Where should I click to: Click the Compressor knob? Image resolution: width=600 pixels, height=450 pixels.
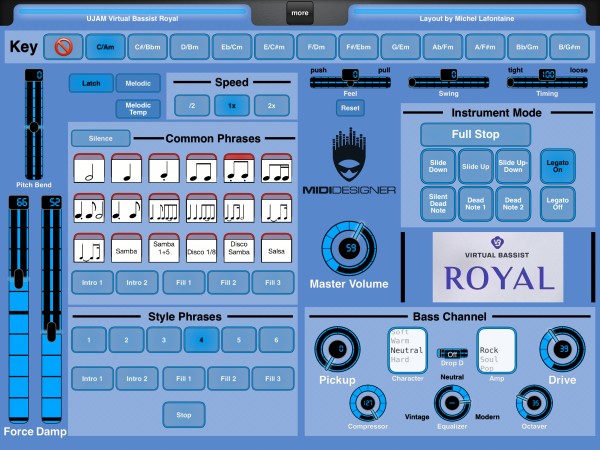click(x=368, y=403)
